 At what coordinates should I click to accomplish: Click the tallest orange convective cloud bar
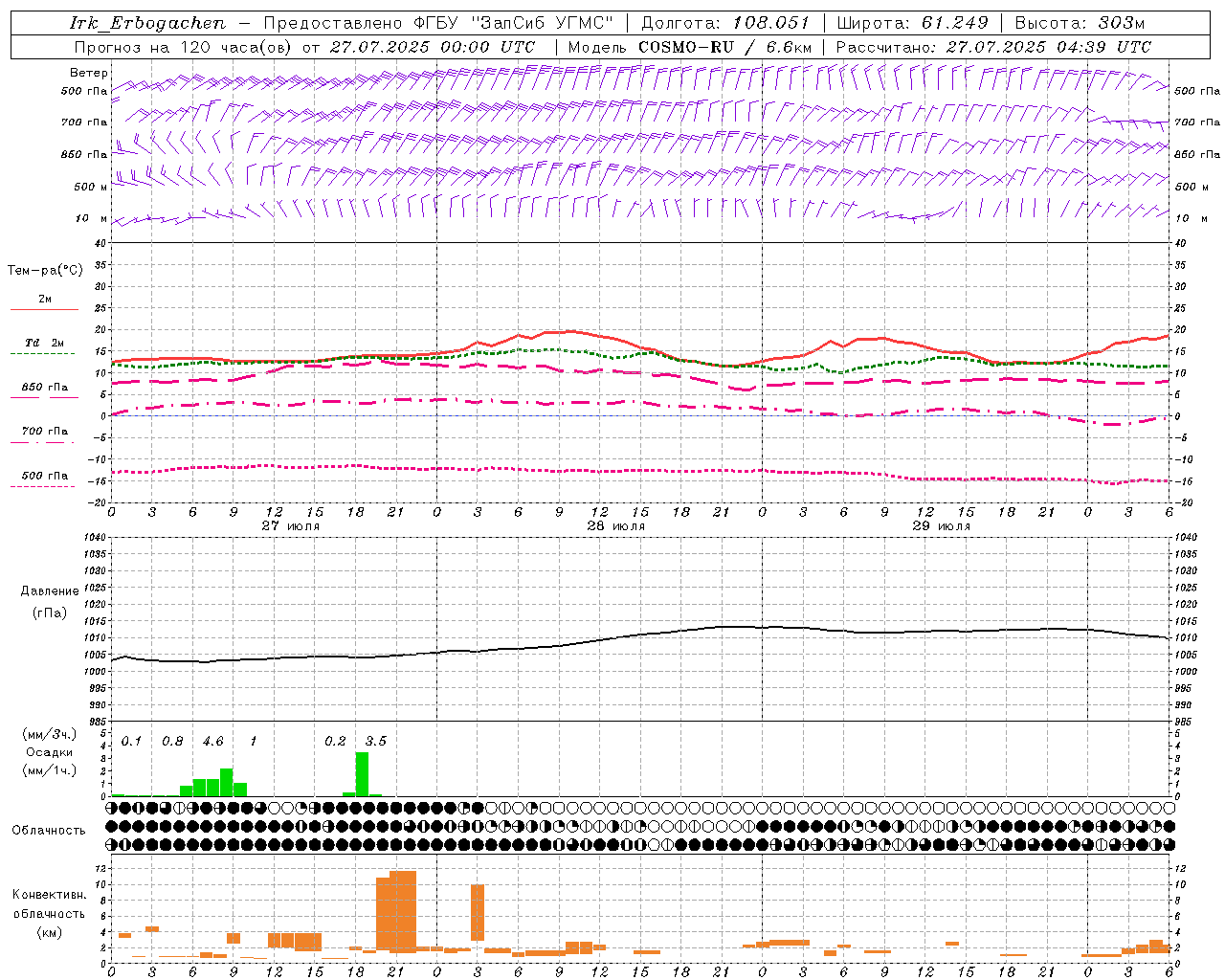point(403,911)
